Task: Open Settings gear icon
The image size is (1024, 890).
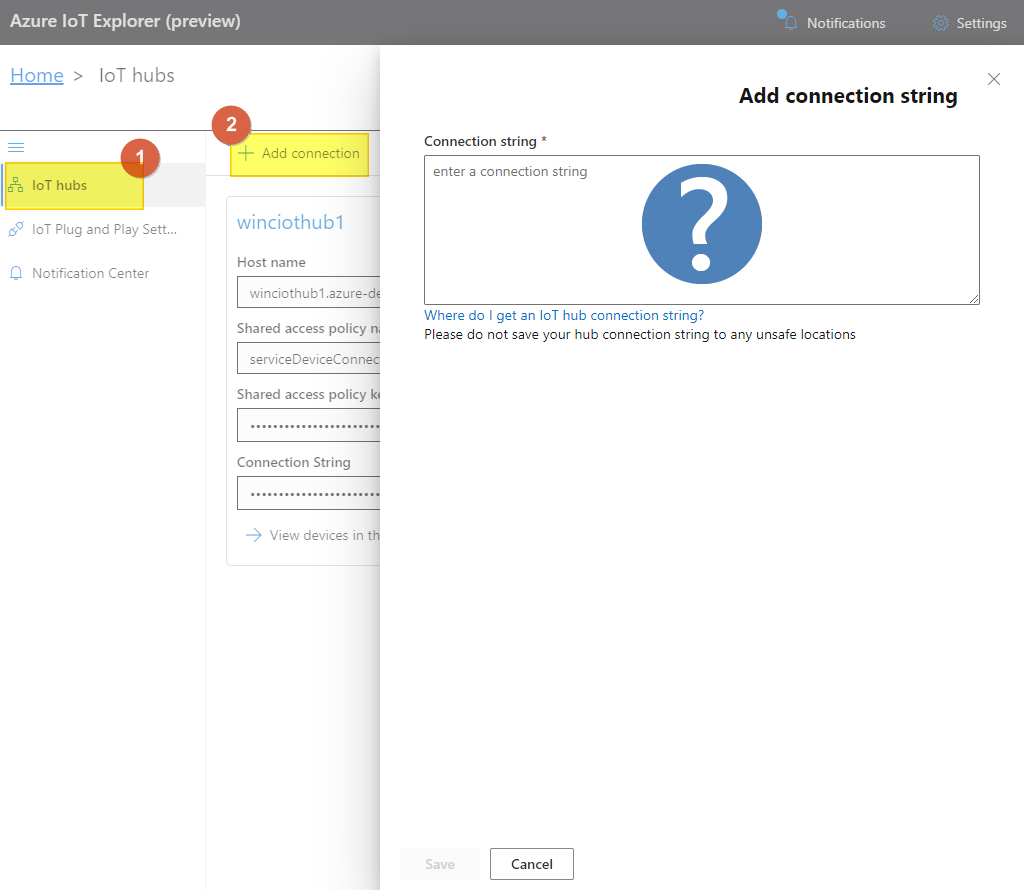Action: click(940, 23)
